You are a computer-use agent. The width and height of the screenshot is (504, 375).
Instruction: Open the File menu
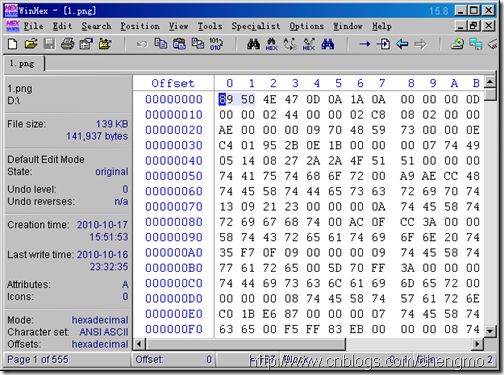[x=33, y=26]
